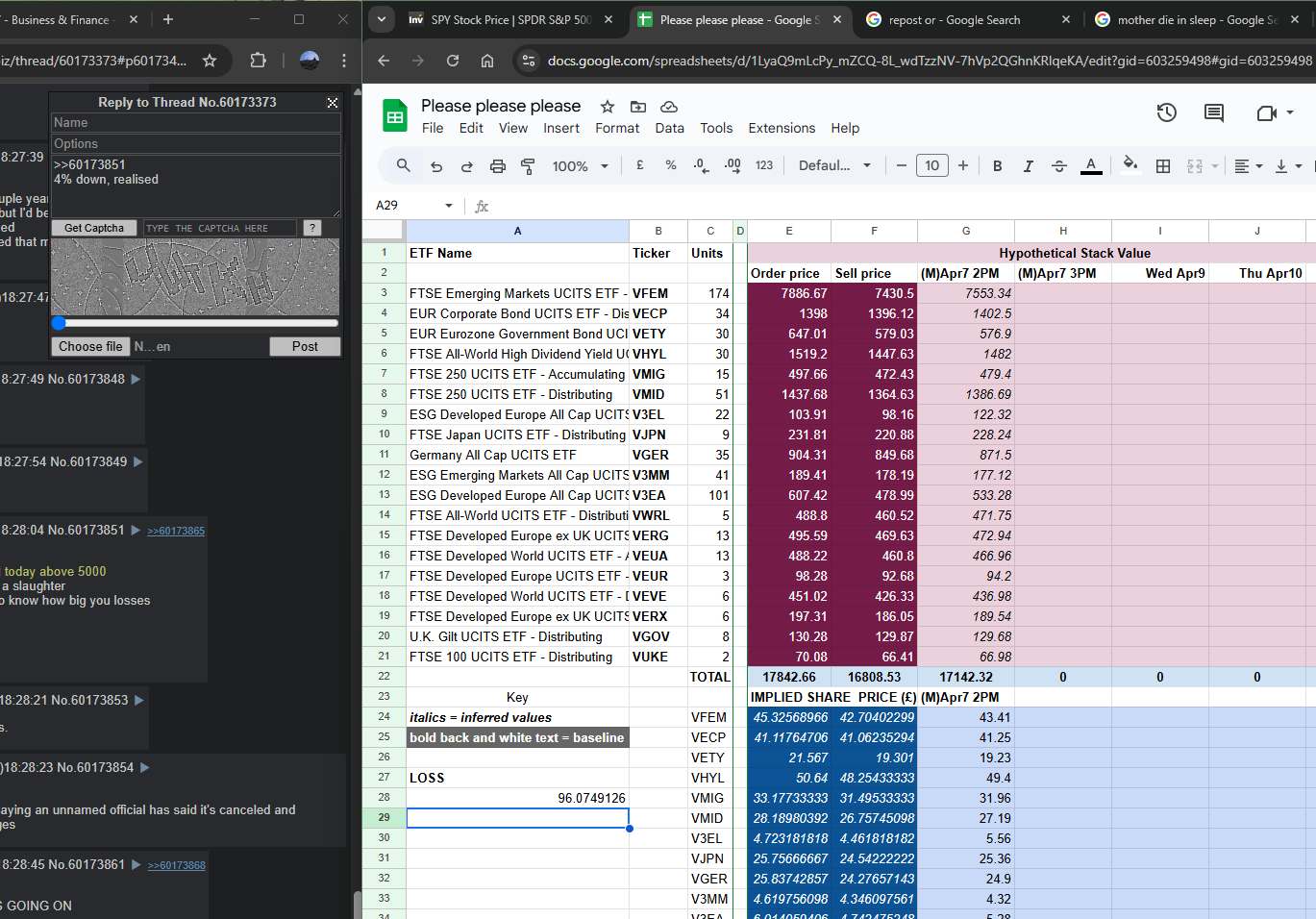Redo the last action in Sheets
This screenshot has height=919, width=1316.
coord(467,166)
